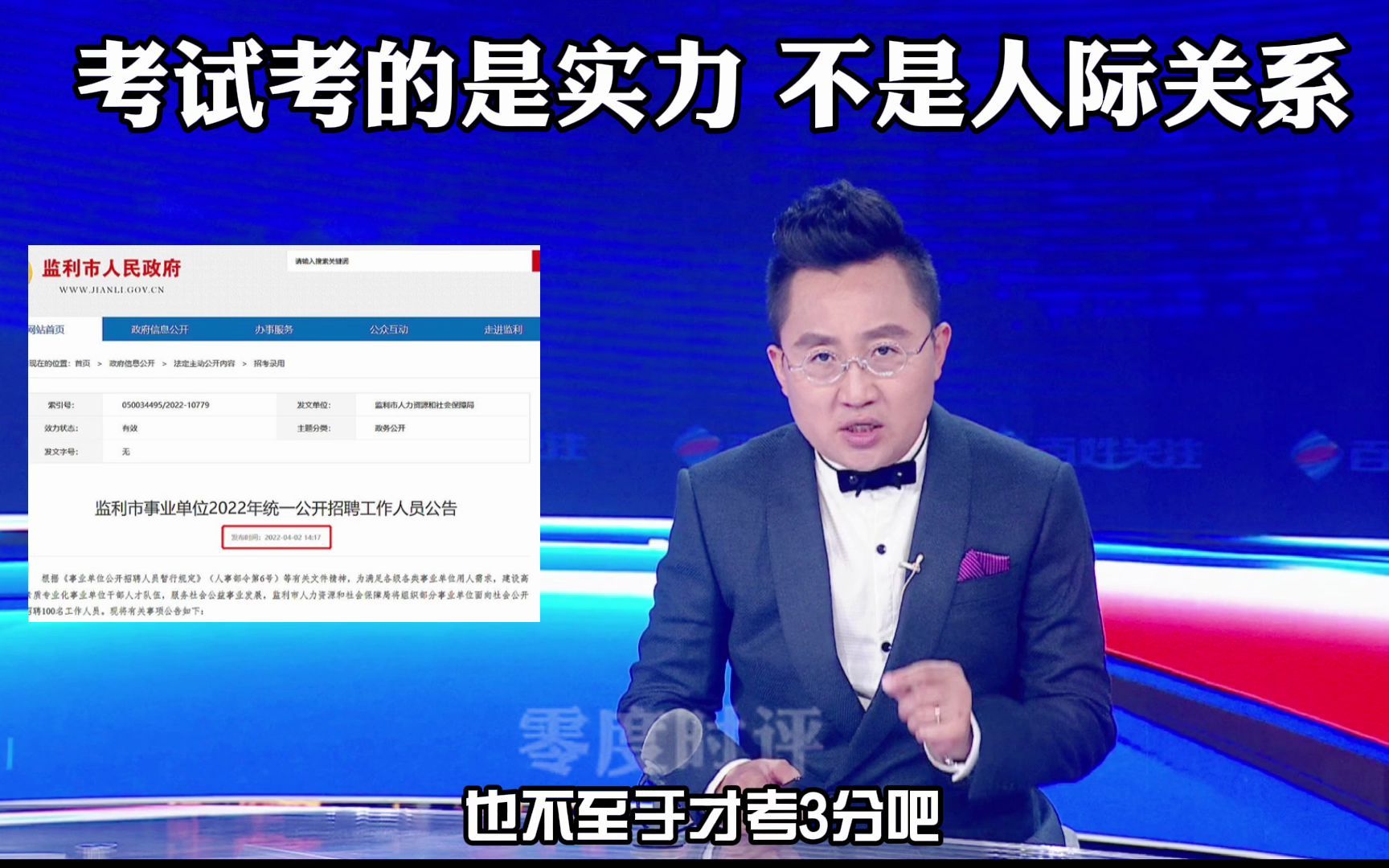Click the 监利市人民政府 site logo title

click(x=112, y=268)
